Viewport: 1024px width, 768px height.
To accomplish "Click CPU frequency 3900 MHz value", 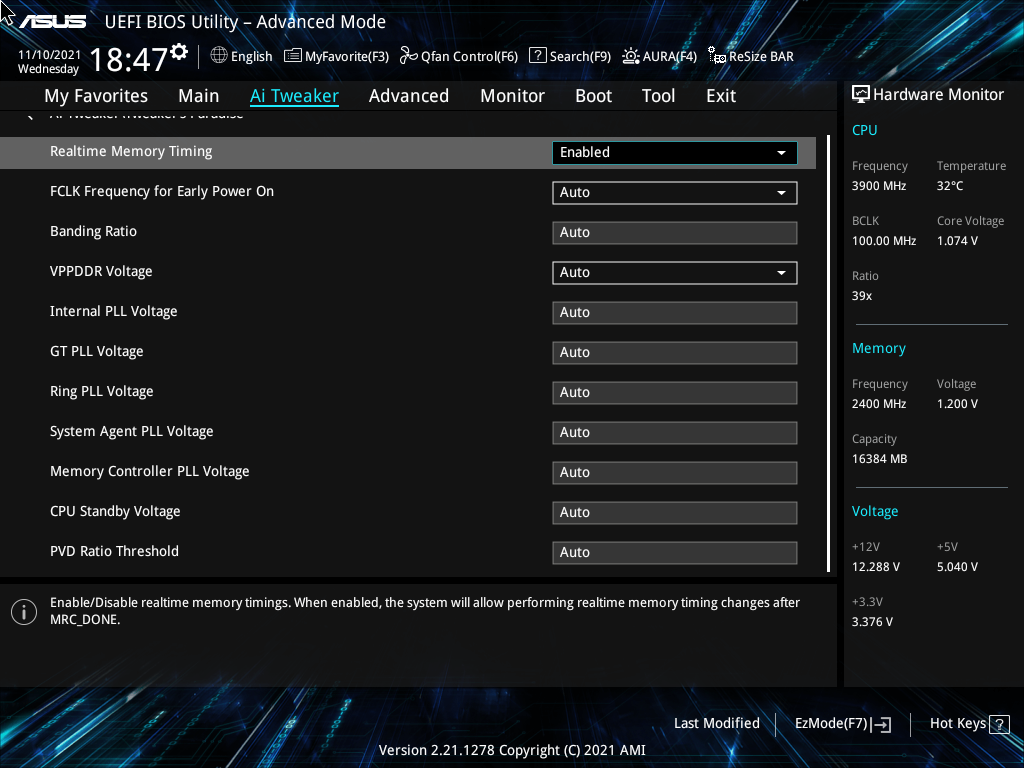I will (879, 185).
